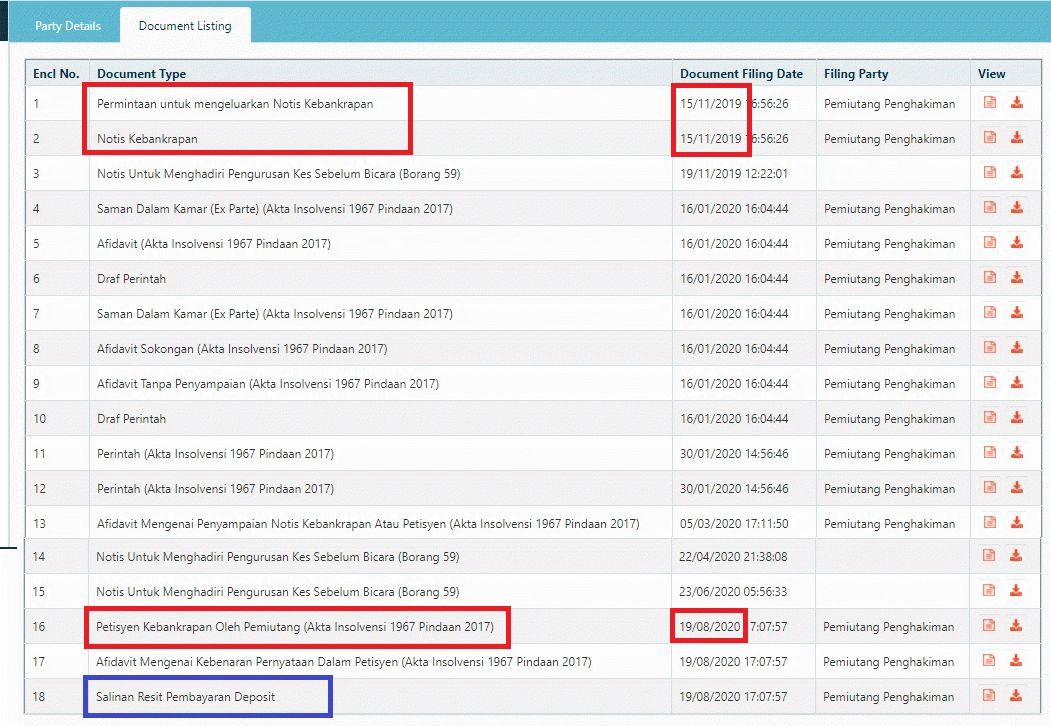
Task: Download the Perintah document in enclosure 11
Action: click(1016, 453)
